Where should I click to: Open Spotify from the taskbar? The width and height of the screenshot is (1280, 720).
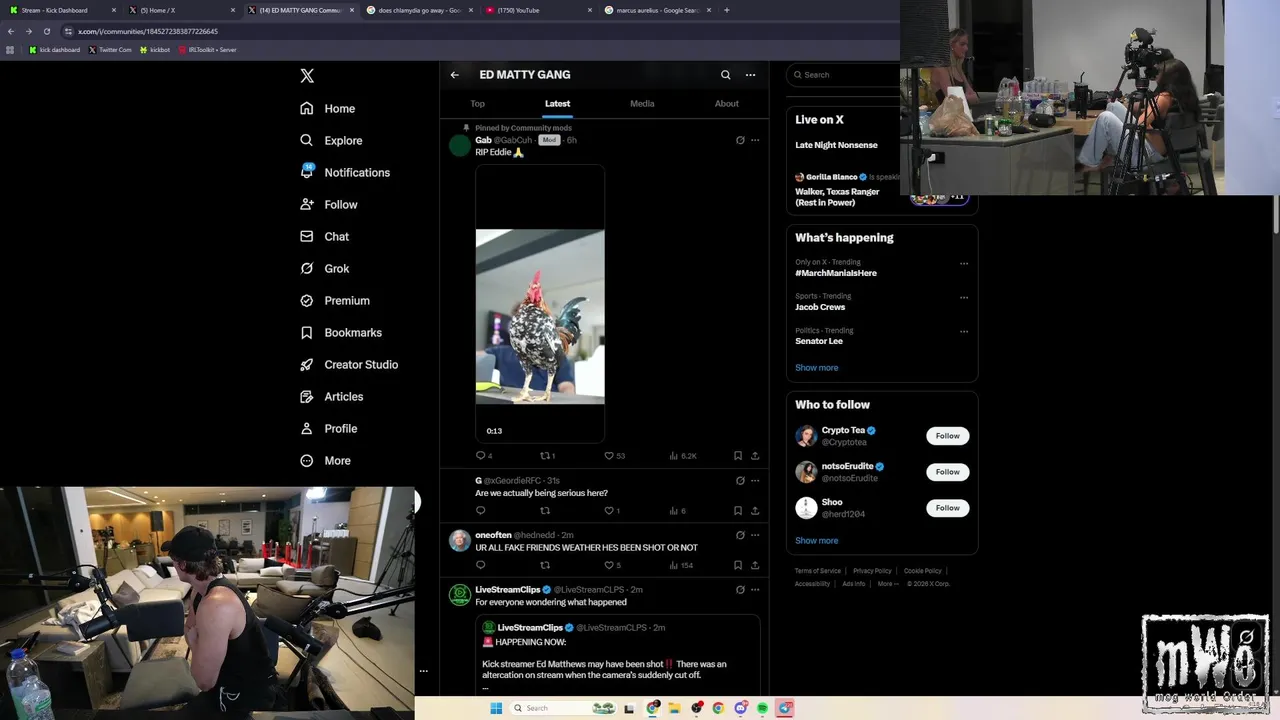[x=762, y=708]
